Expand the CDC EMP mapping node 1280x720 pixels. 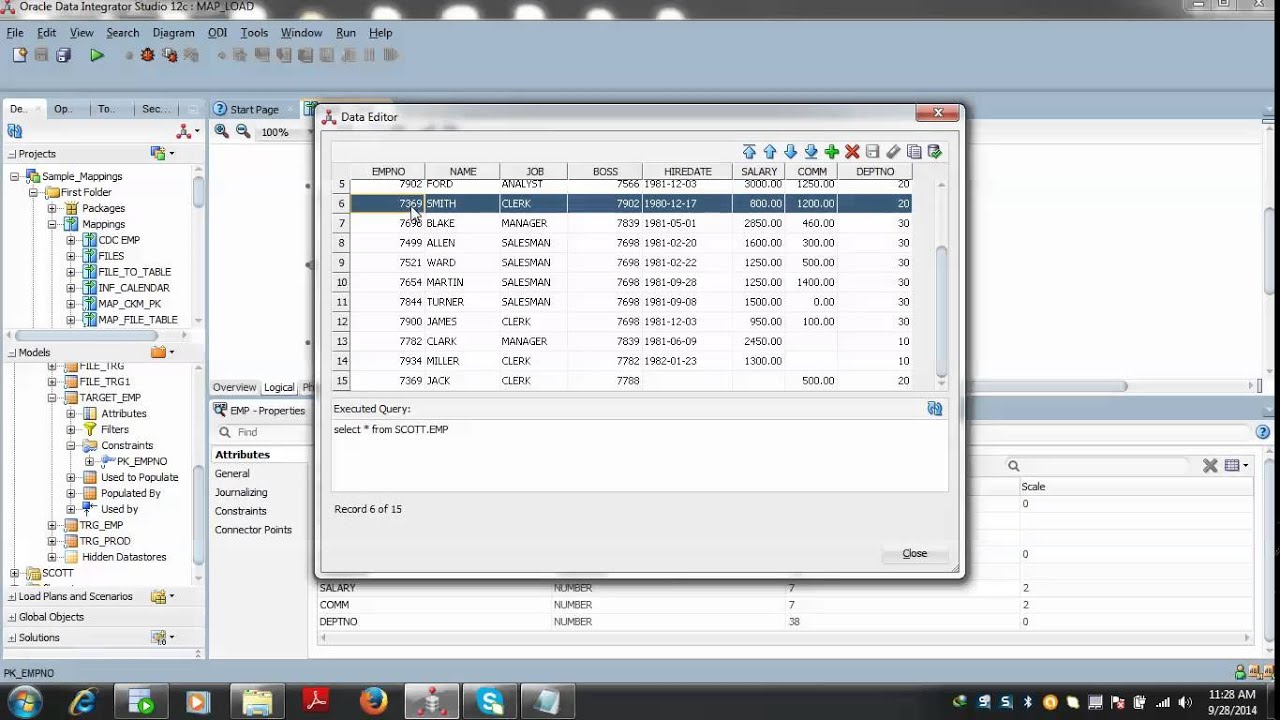tap(71, 240)
